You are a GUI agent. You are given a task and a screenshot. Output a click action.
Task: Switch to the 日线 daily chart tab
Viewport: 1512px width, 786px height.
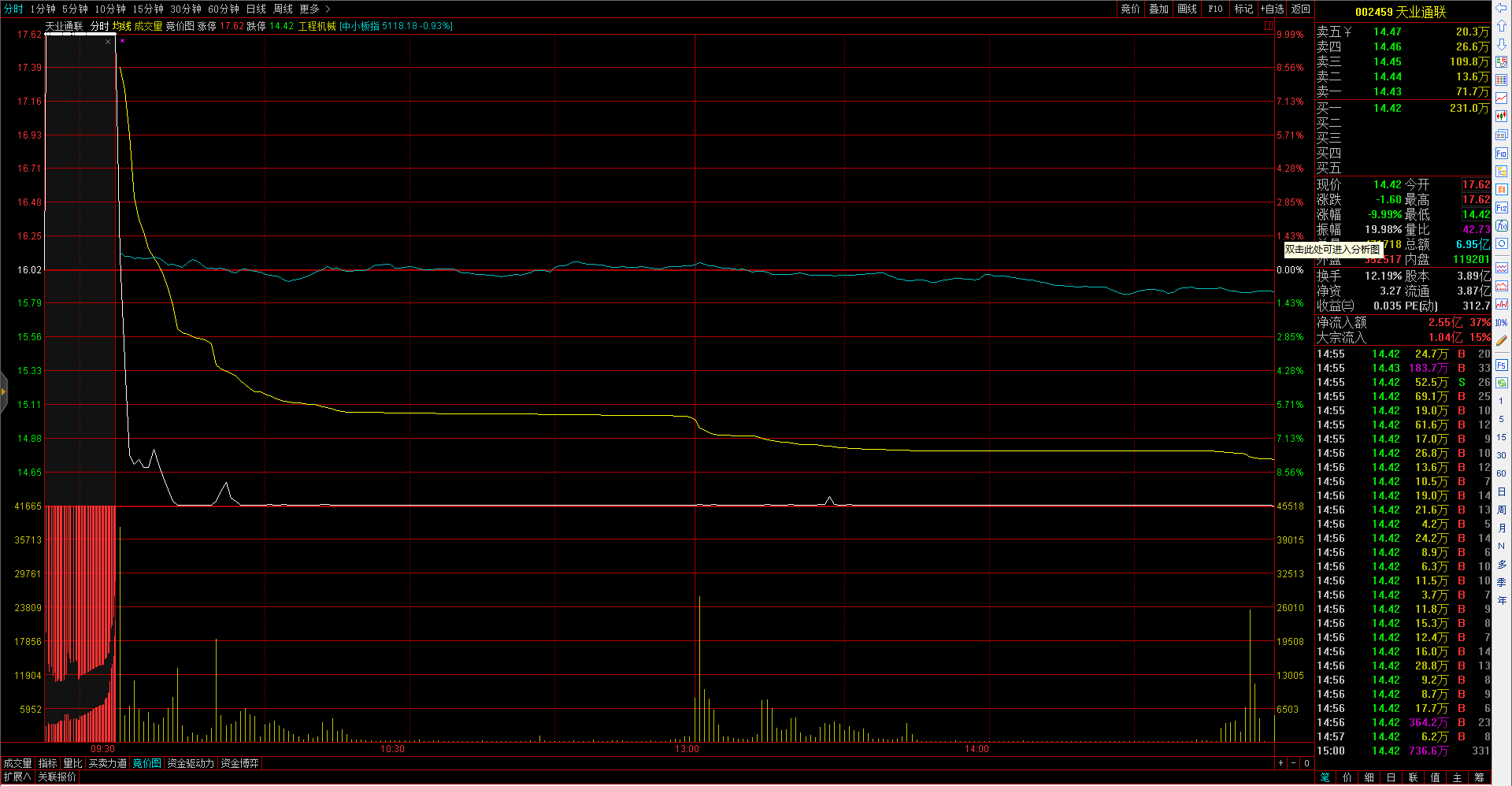click(x=256, y=9)
